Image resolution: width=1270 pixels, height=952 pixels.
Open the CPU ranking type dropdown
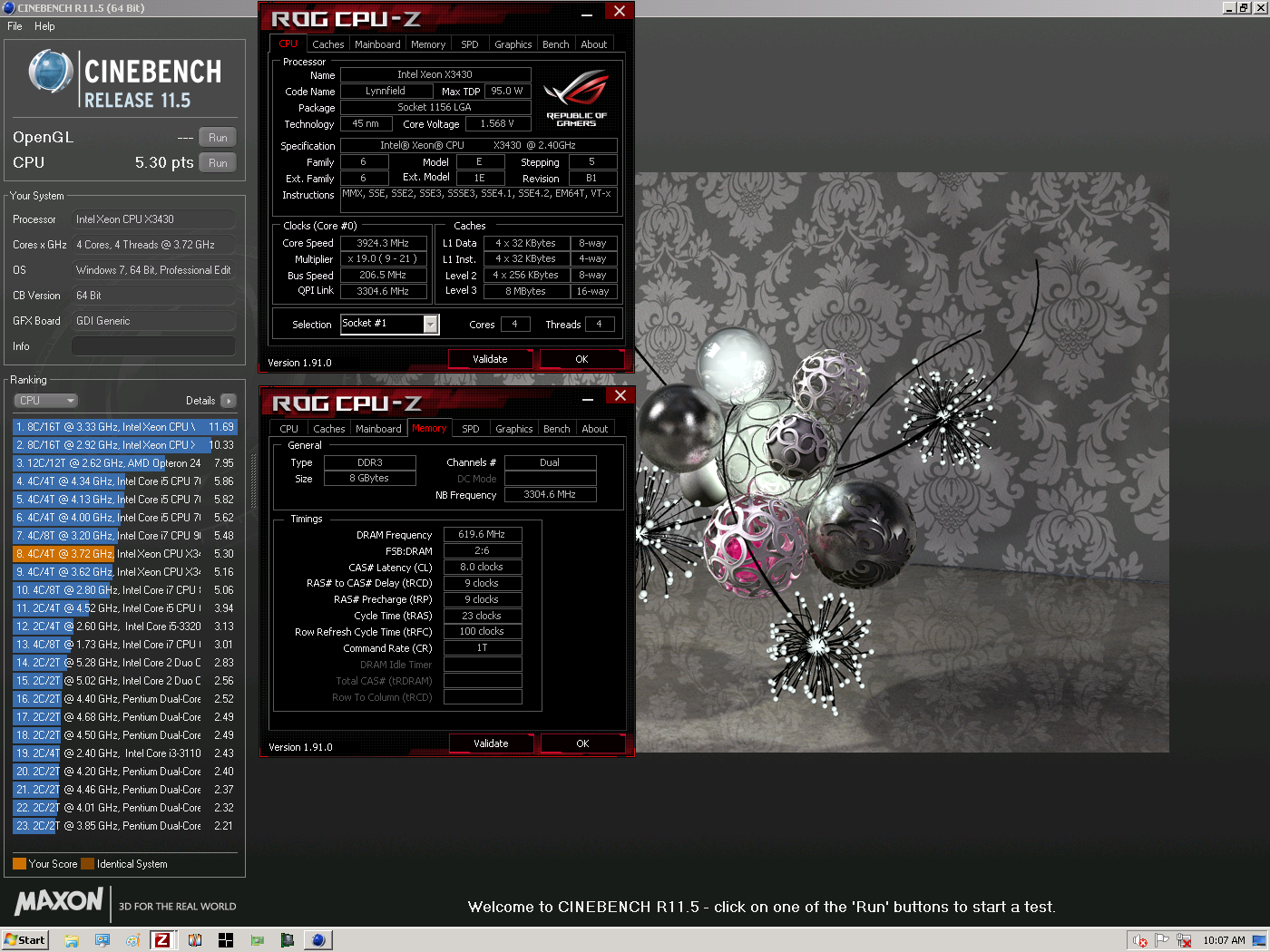(x=45, y=401)
